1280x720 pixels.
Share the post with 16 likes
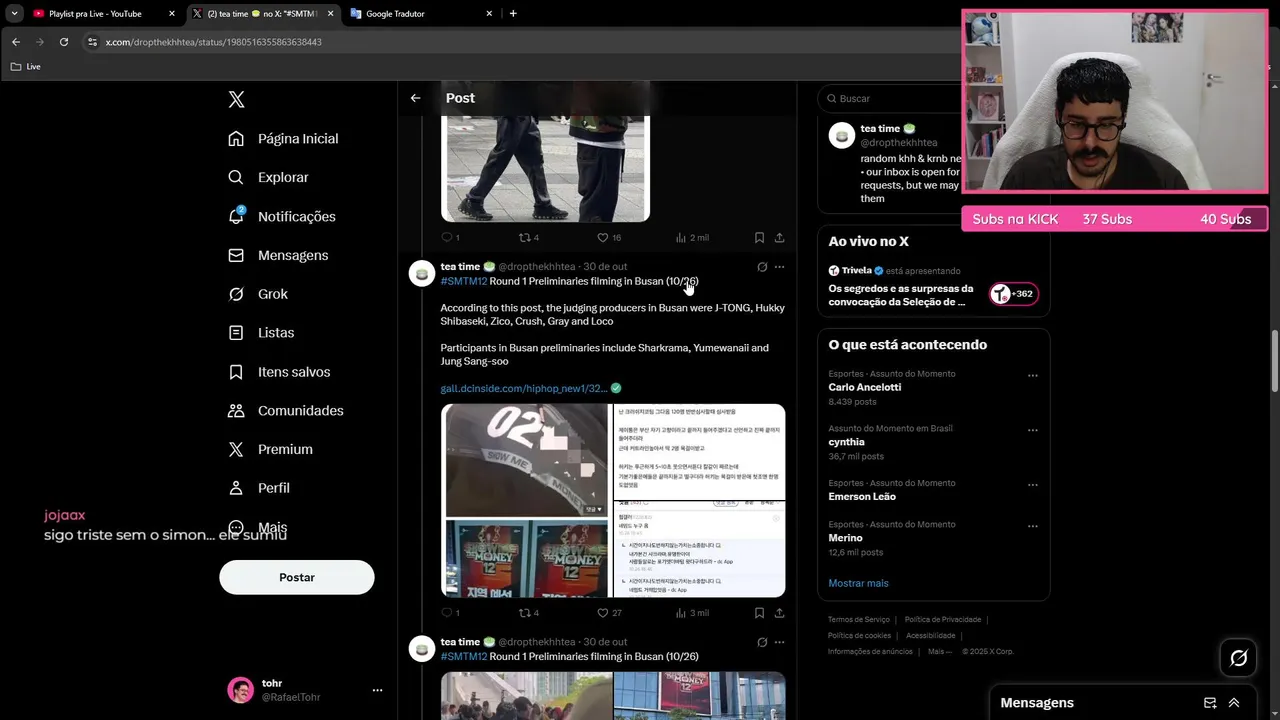pos(779,238)
